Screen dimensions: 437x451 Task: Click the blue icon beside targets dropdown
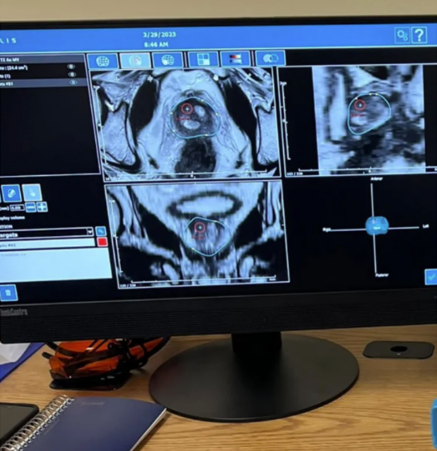[100, 231]
